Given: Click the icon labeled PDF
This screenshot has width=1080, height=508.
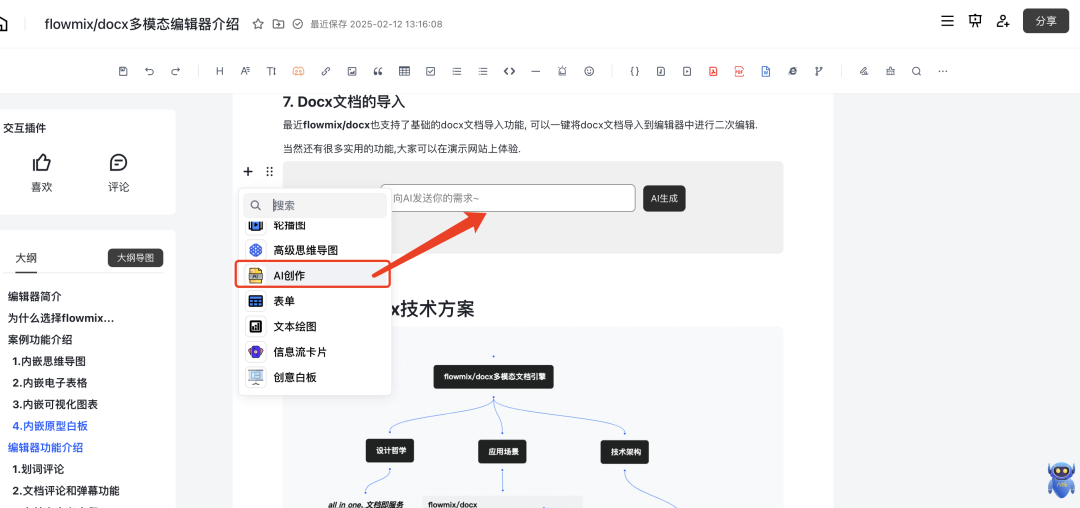Looking at the screenshot, I should point(739,71).
